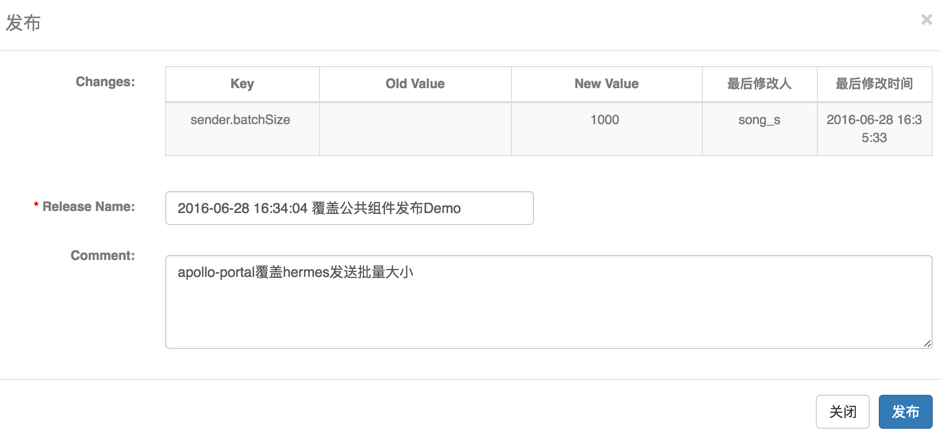Click the song_s modifier cell
The image size is (942, 432).
[x=759, y=120]
